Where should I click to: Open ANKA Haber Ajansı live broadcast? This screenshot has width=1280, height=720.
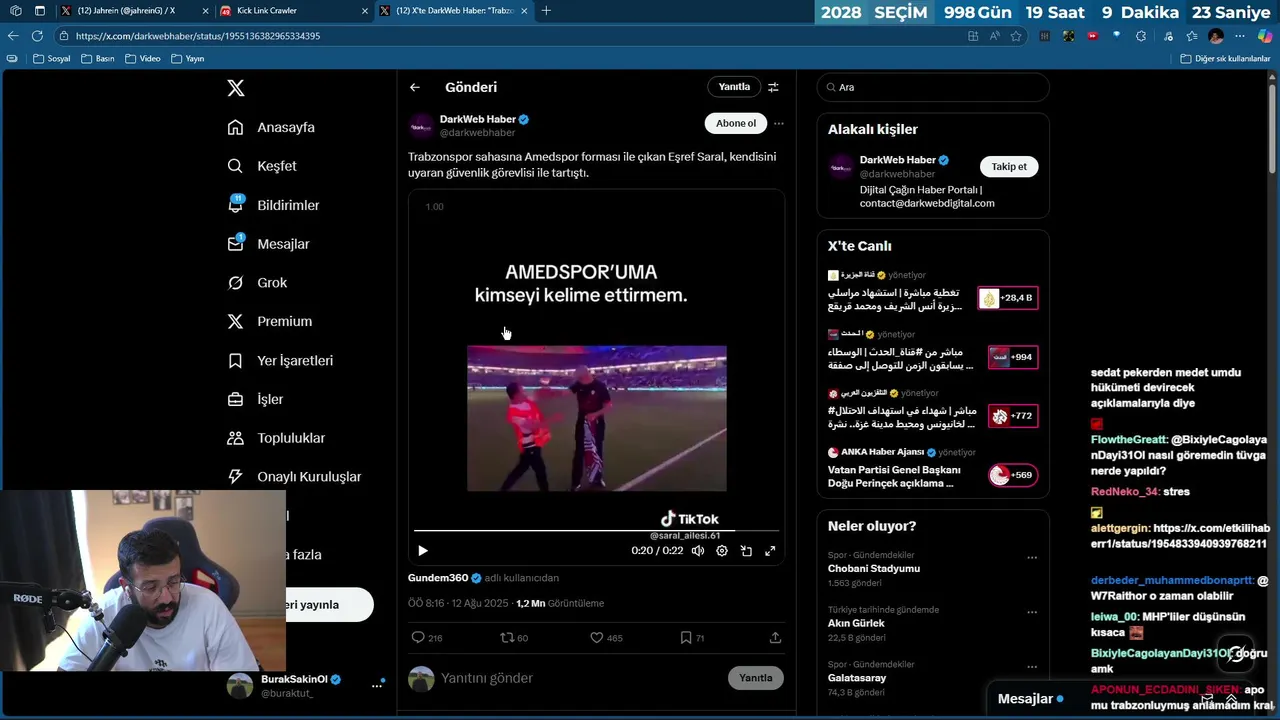932,467
